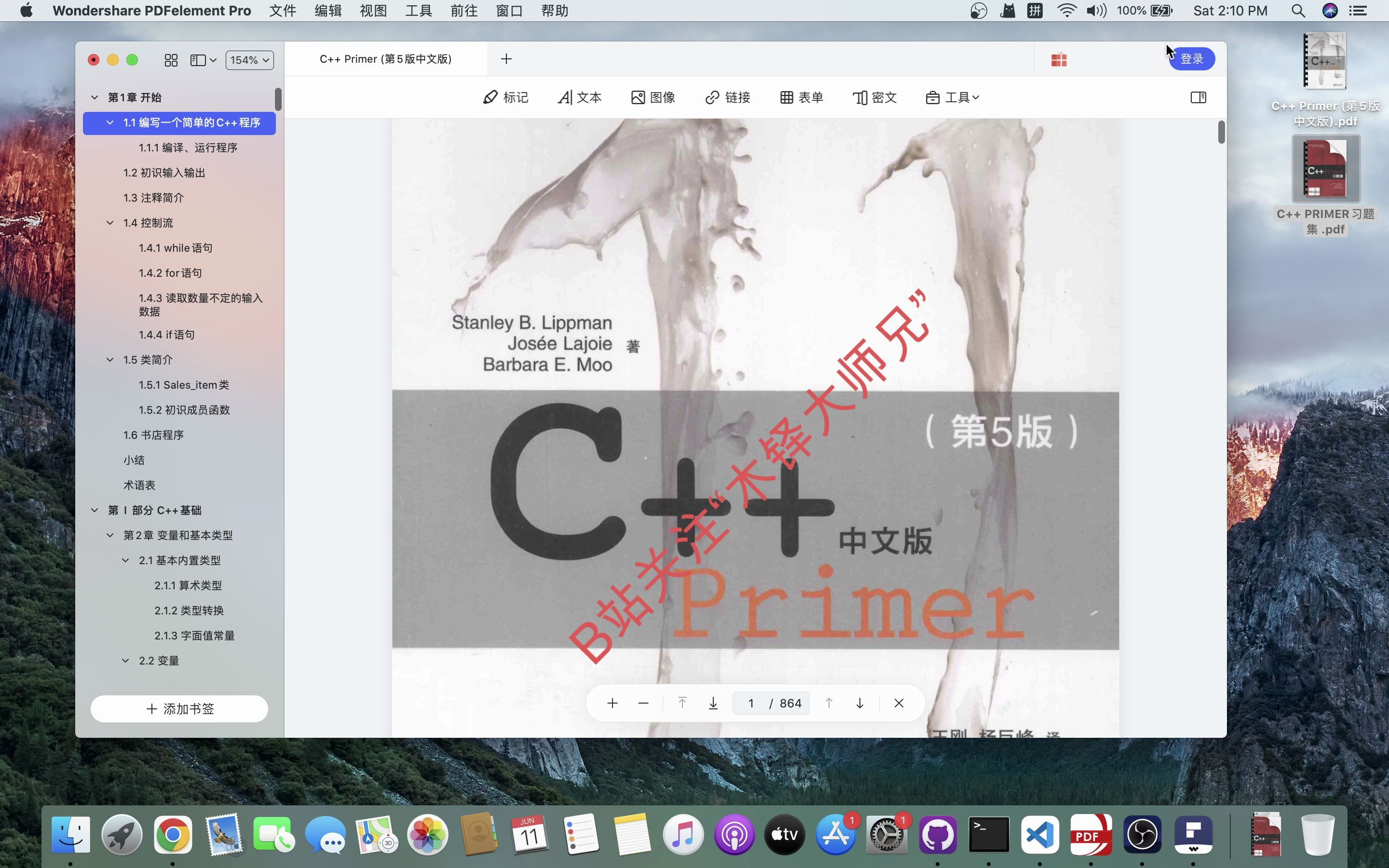Image resolution: width=1389 pixels, height=868 pixels.
Task: Collapse the 第2章 变量和基本类型 bookmark
Action: (x=110, y=535)
